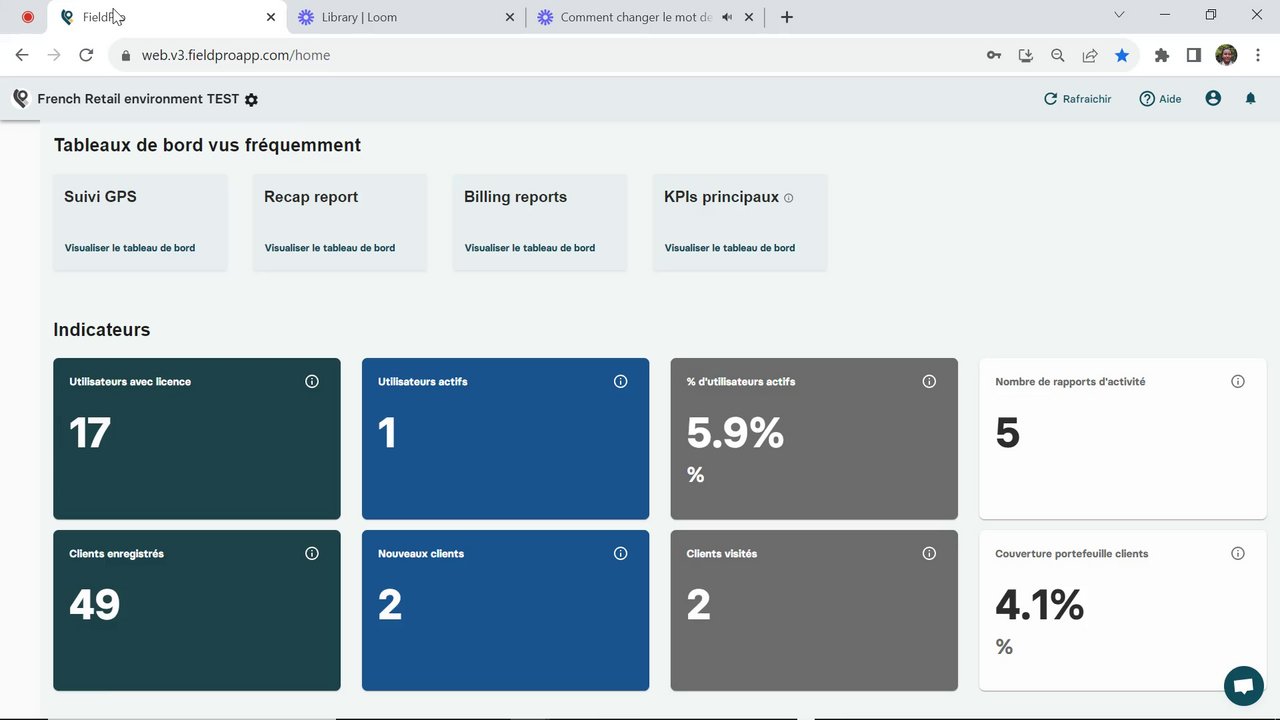The image size is (1280, 720).
Task: View the KPIs principaux dashboard link
Action: [730, 248]
